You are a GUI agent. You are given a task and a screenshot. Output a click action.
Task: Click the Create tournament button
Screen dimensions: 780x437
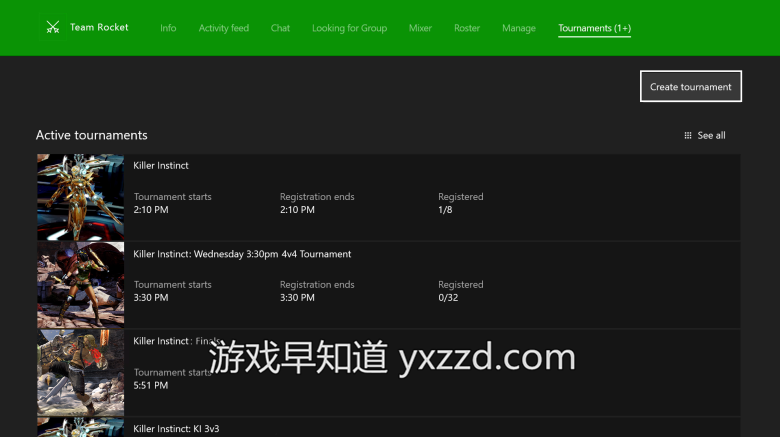[690, 87]
